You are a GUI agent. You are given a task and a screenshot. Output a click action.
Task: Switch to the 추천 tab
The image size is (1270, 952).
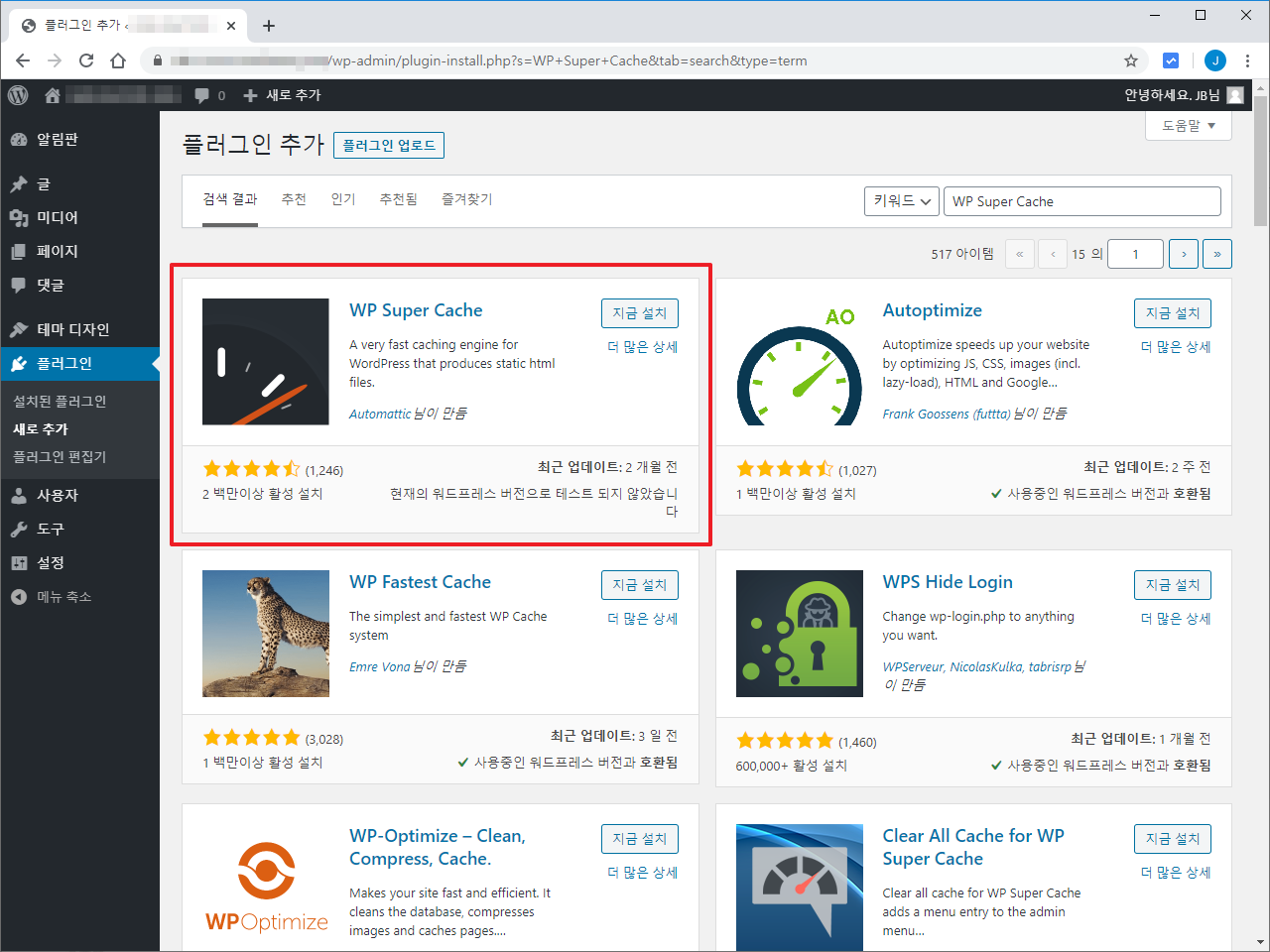click(x=294, y=200)
